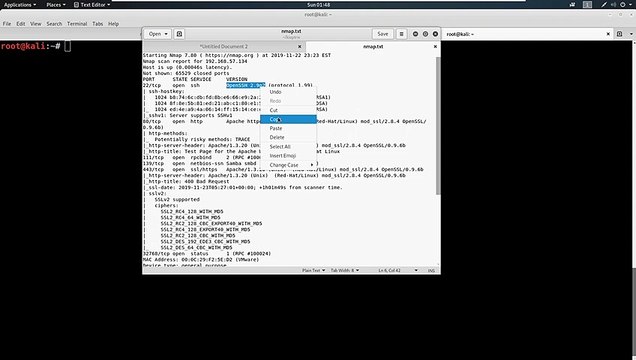The width and height of the screenshot is (636, 360).
Task: Click the 'Potentially risky methods: TRACE' line
Action: (x=197, y=139)
